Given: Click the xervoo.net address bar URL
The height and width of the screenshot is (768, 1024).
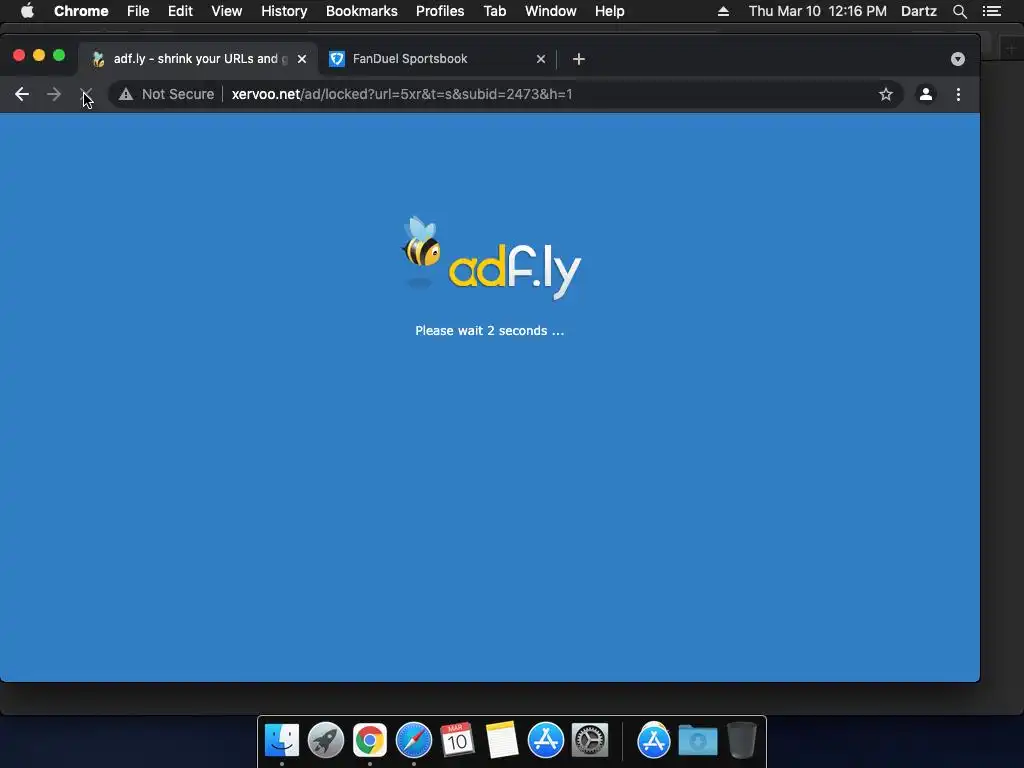Looking at the screenshot, I should pos(402,94).
